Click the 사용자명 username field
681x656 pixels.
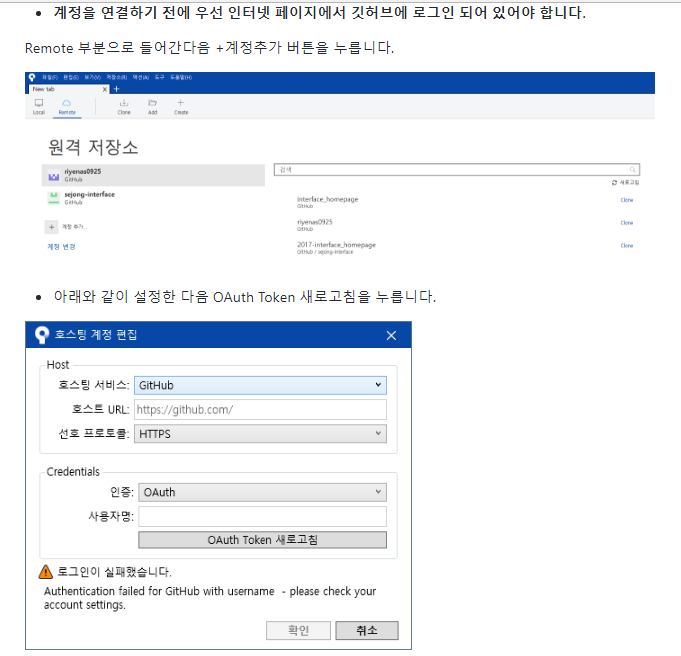262,517
